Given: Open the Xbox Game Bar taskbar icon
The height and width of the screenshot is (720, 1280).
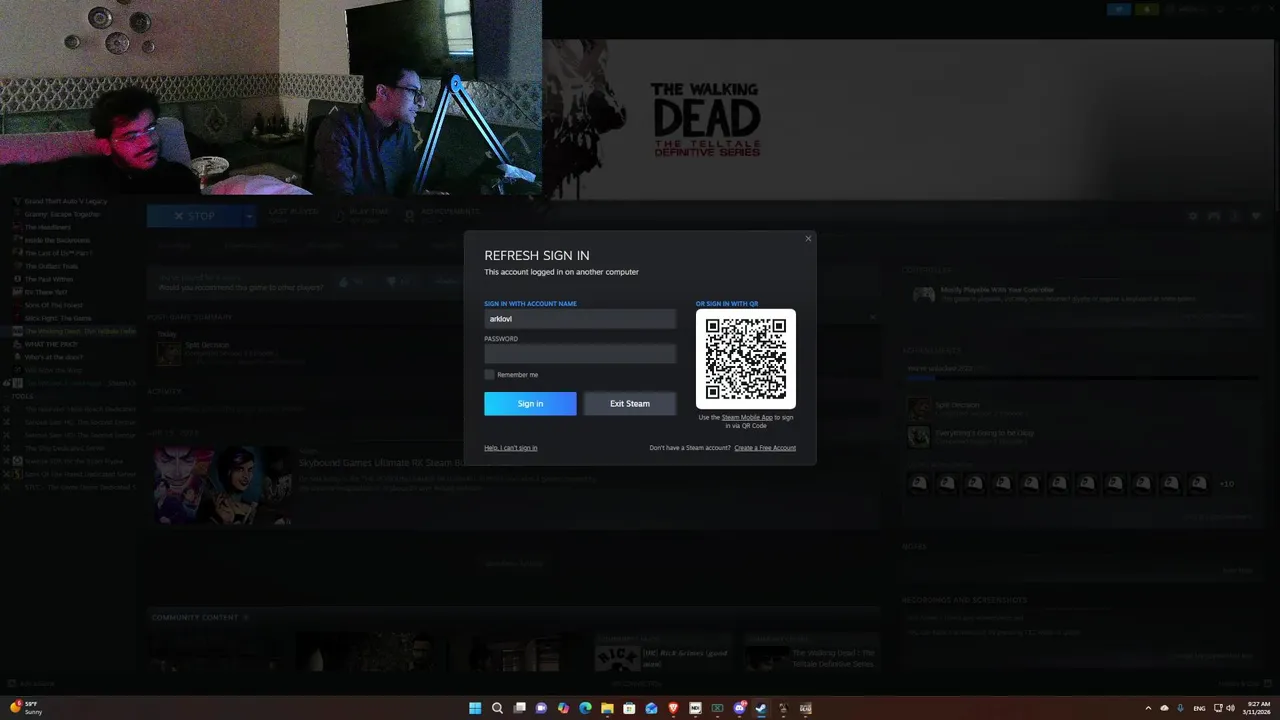Looking at the screenshot, I should pos(717,708).
